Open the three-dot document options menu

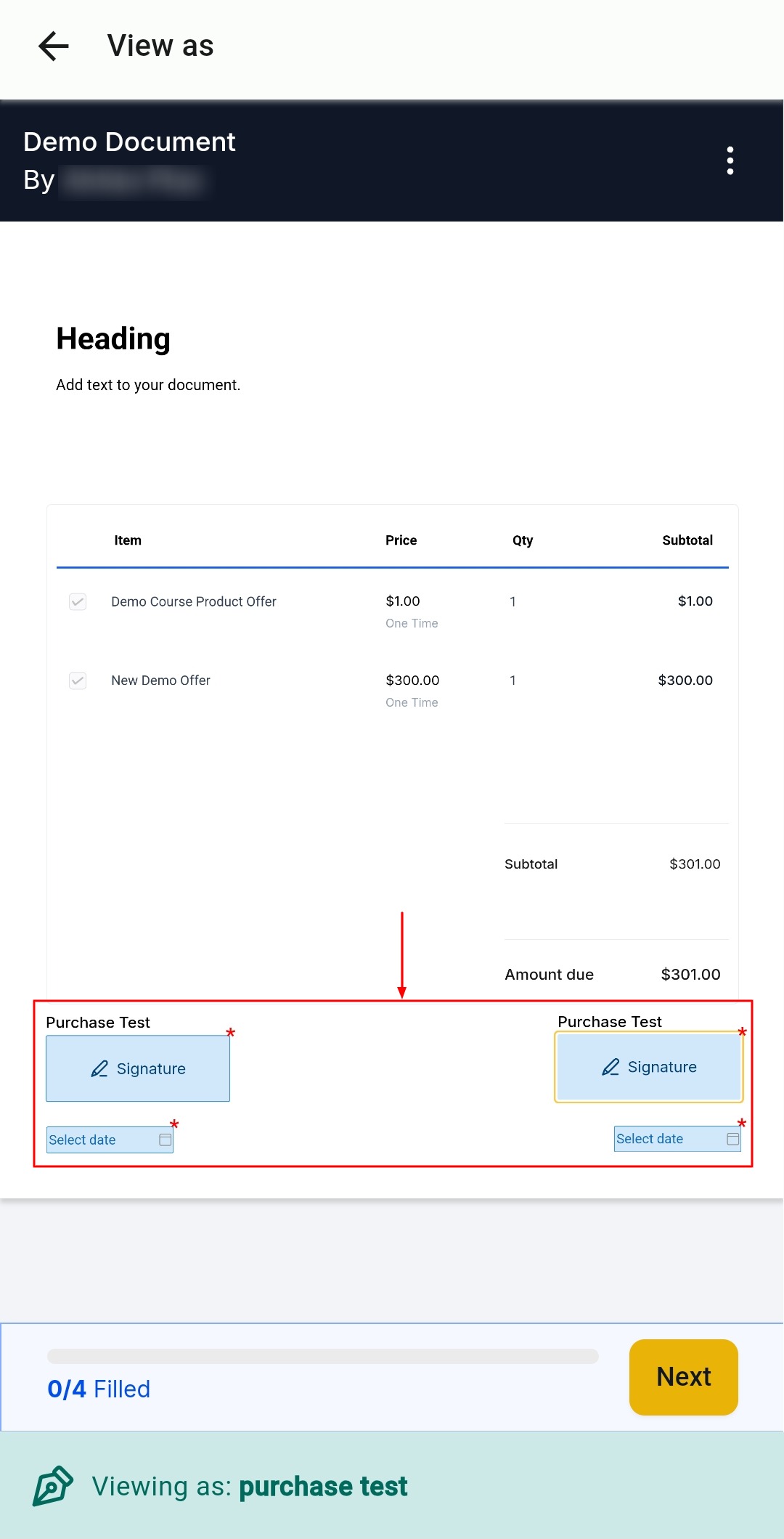[730, 161]
